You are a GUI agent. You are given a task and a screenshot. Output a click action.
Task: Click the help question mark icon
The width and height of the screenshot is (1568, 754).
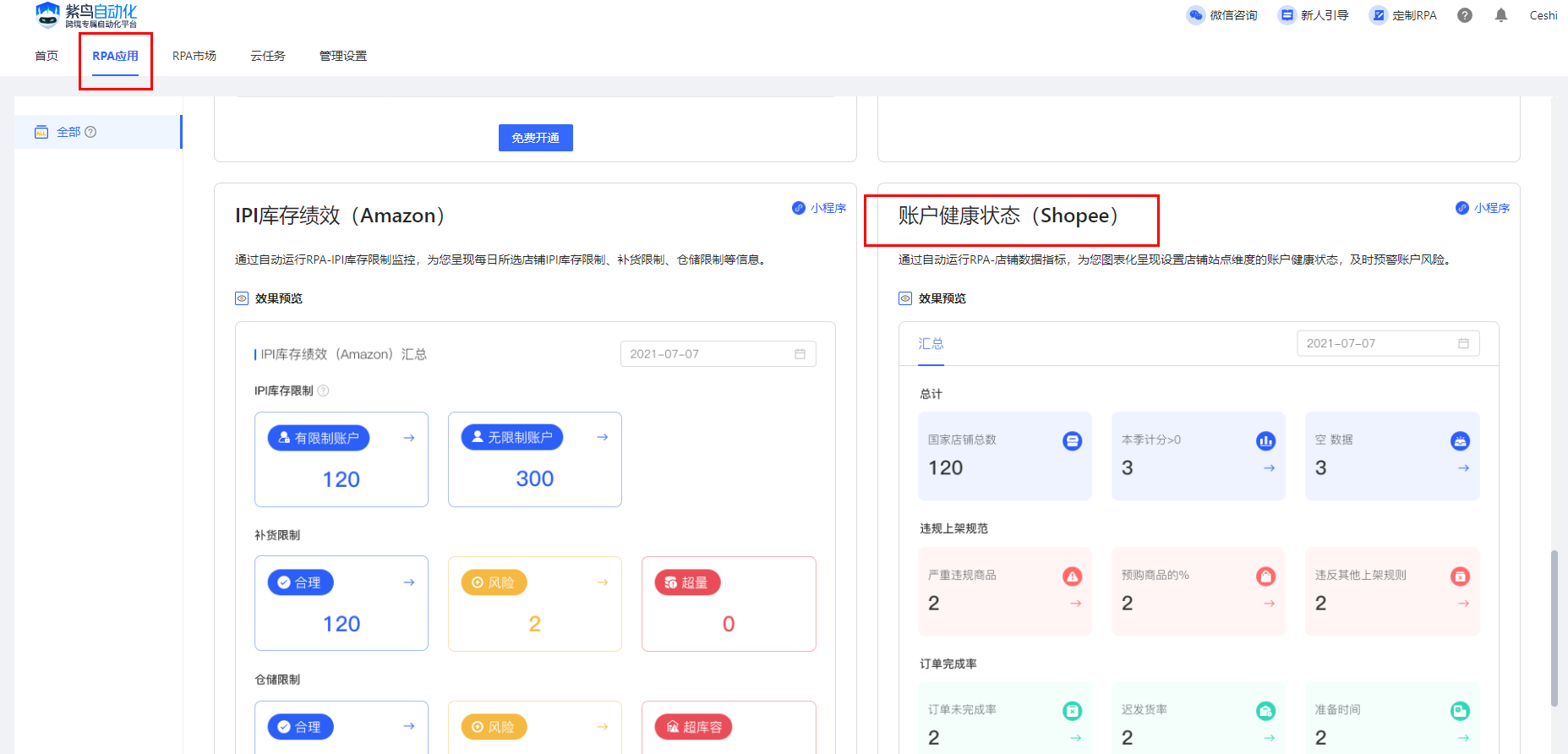[x=1465, y=15]
